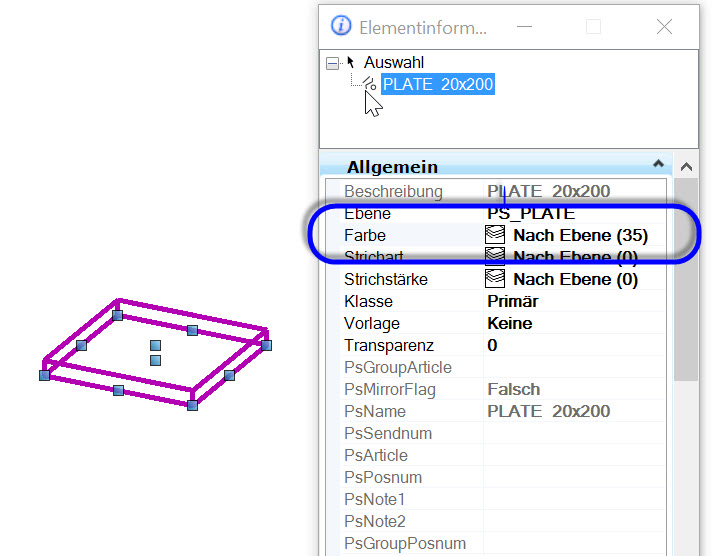Click the Transparenz value 0
This screenshot has height=556, width=725.
[492, 346]
